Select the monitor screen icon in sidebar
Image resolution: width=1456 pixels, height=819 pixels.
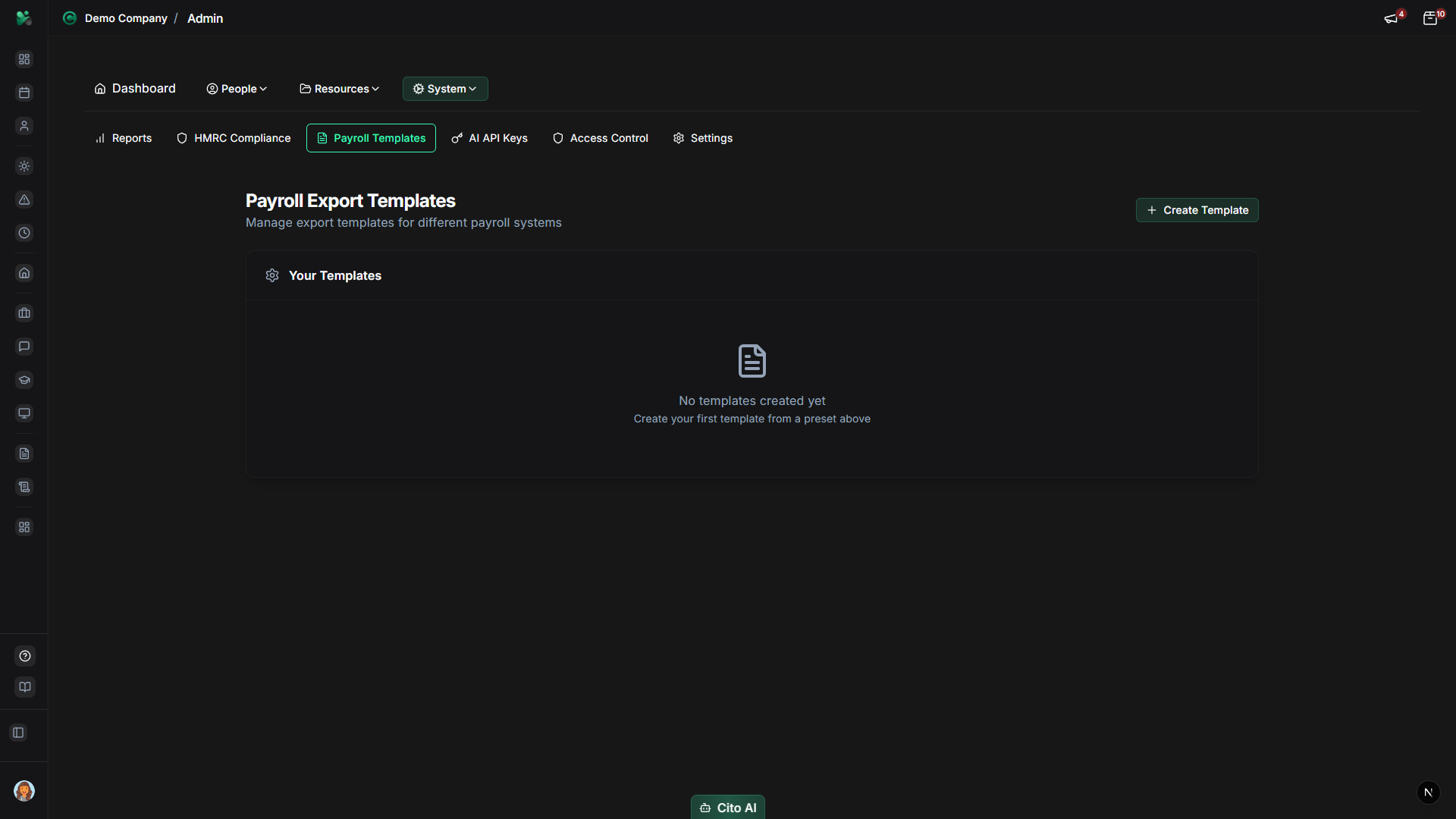[x=24, y=413]
